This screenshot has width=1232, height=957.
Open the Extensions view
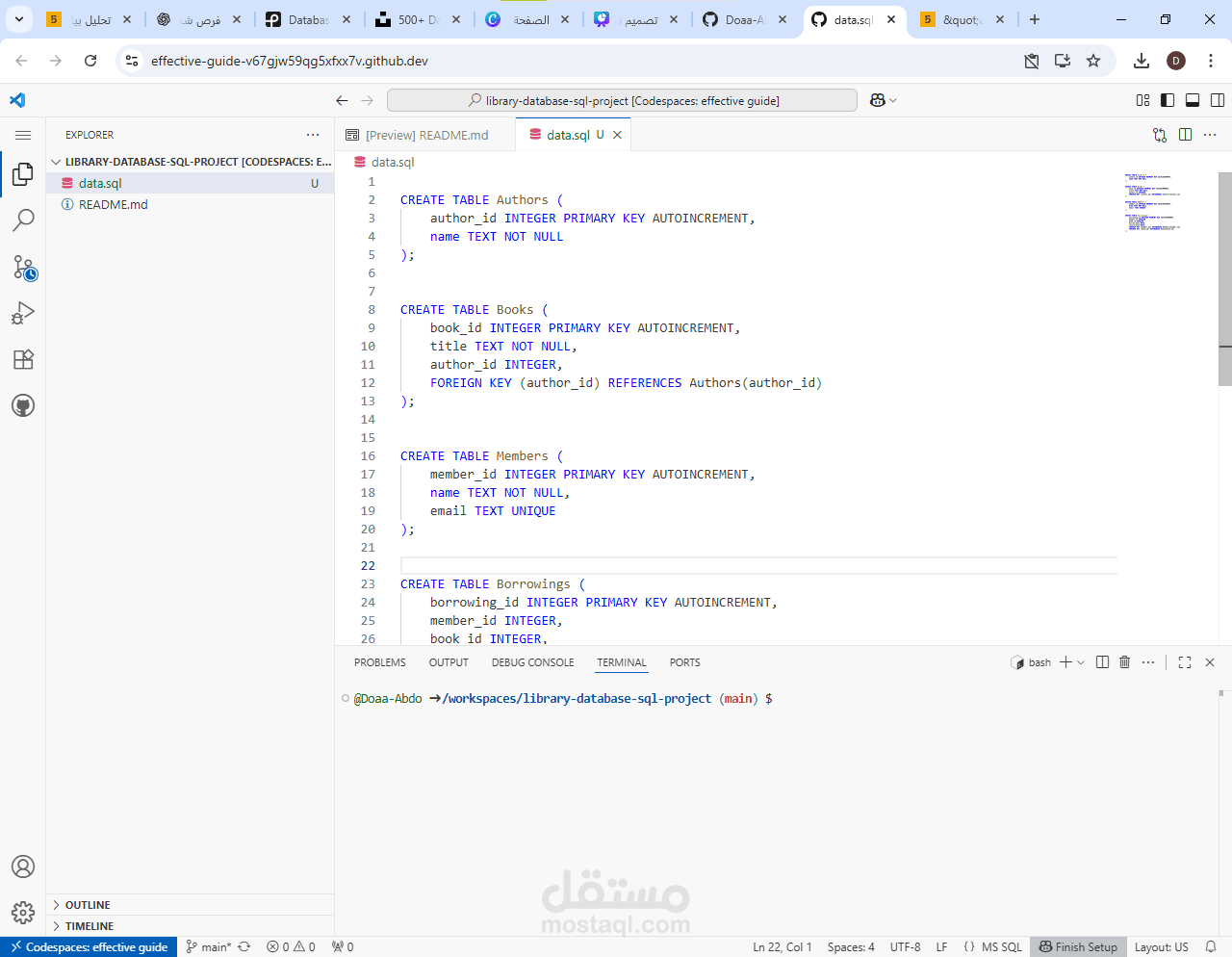pos(23,359)
